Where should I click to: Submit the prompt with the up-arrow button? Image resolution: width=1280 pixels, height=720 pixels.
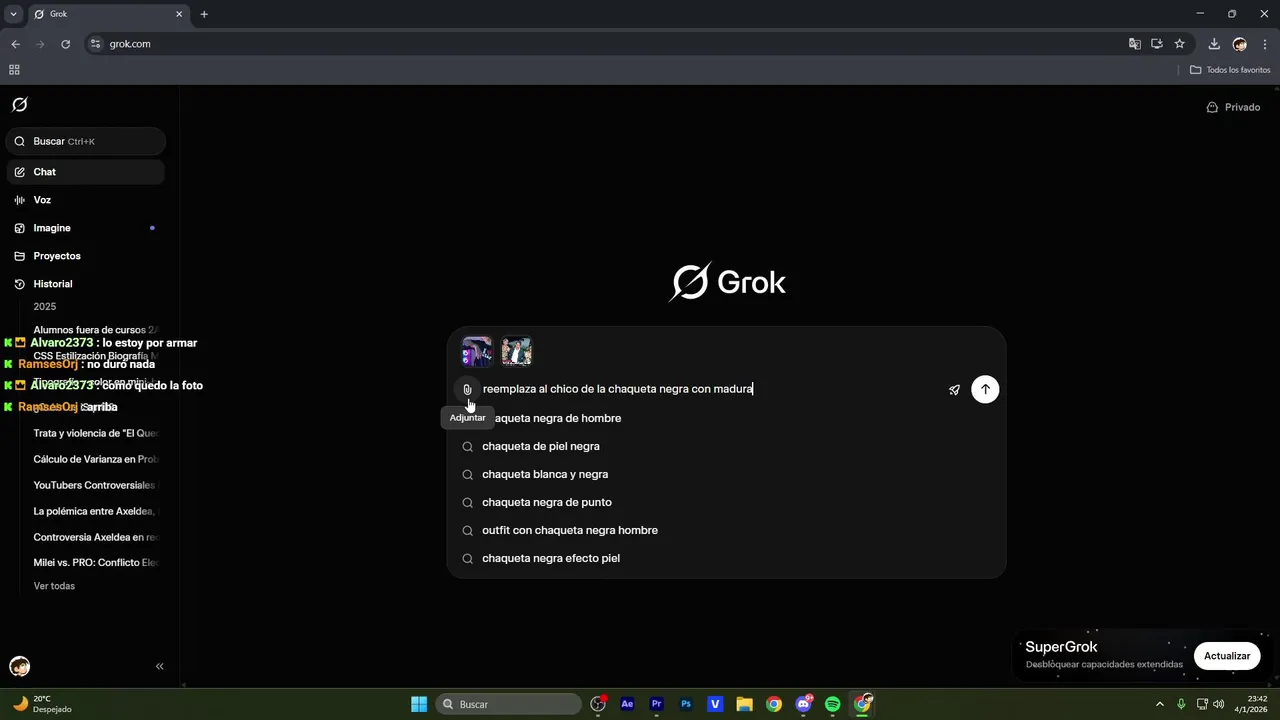(x=985, y=389)
